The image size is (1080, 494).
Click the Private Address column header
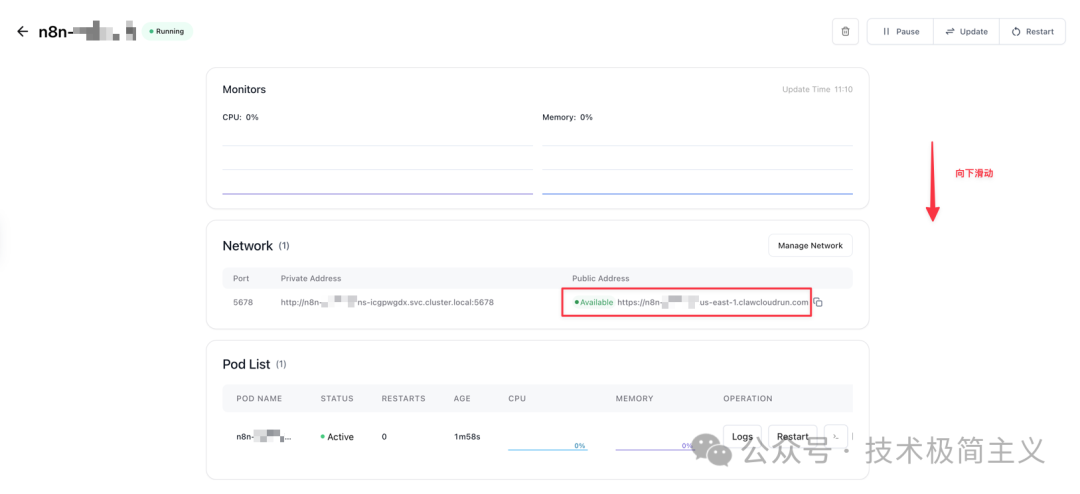pos(311,278)
